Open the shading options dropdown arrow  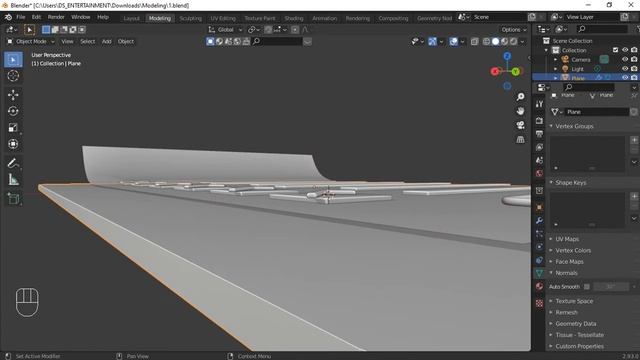(522, 41)
